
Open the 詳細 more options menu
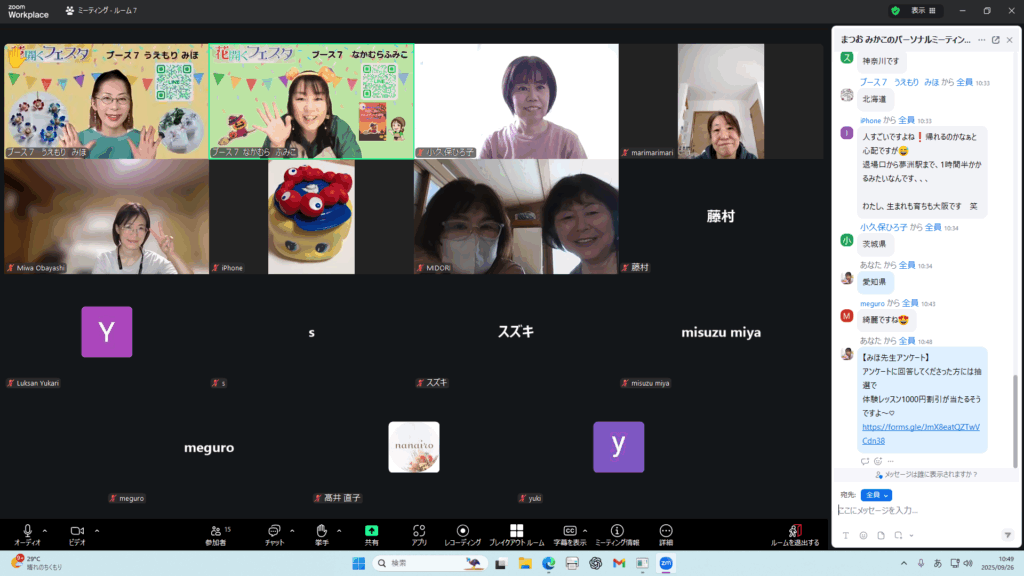click(x=666, y=533)
